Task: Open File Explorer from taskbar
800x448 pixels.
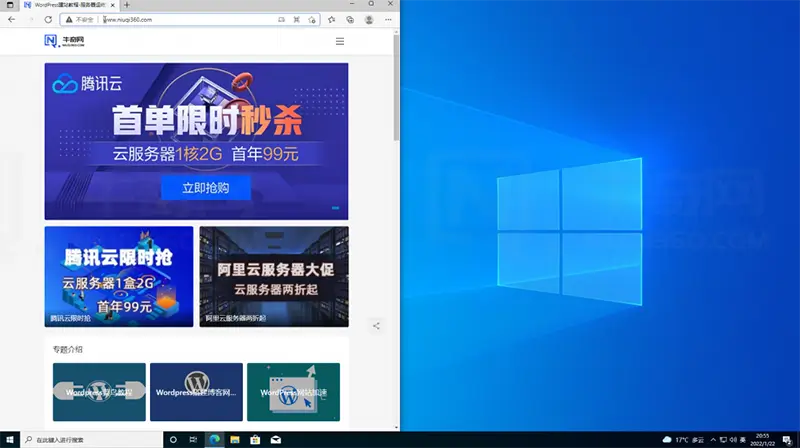Action: [x=235, y=439]
